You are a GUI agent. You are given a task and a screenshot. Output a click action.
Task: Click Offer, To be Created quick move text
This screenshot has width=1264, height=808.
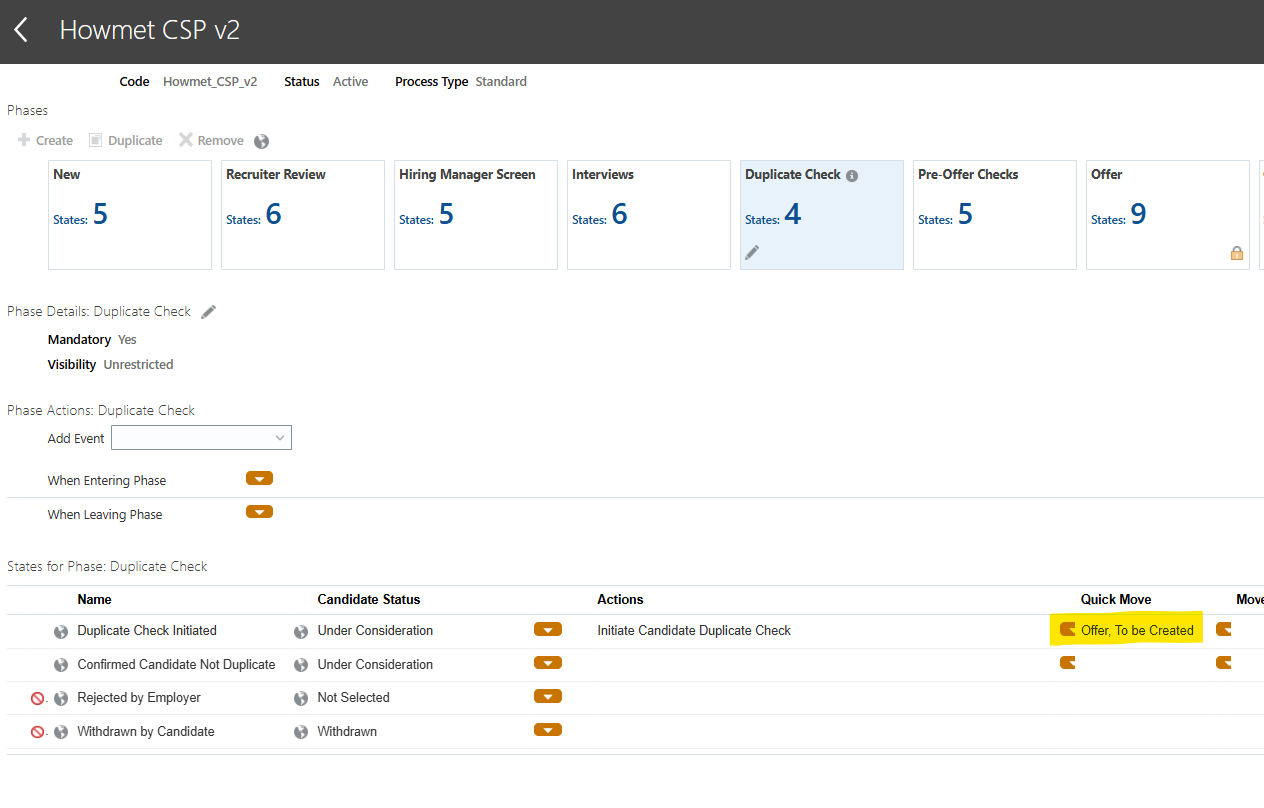pyautogui.click(x=1137, y=631)
